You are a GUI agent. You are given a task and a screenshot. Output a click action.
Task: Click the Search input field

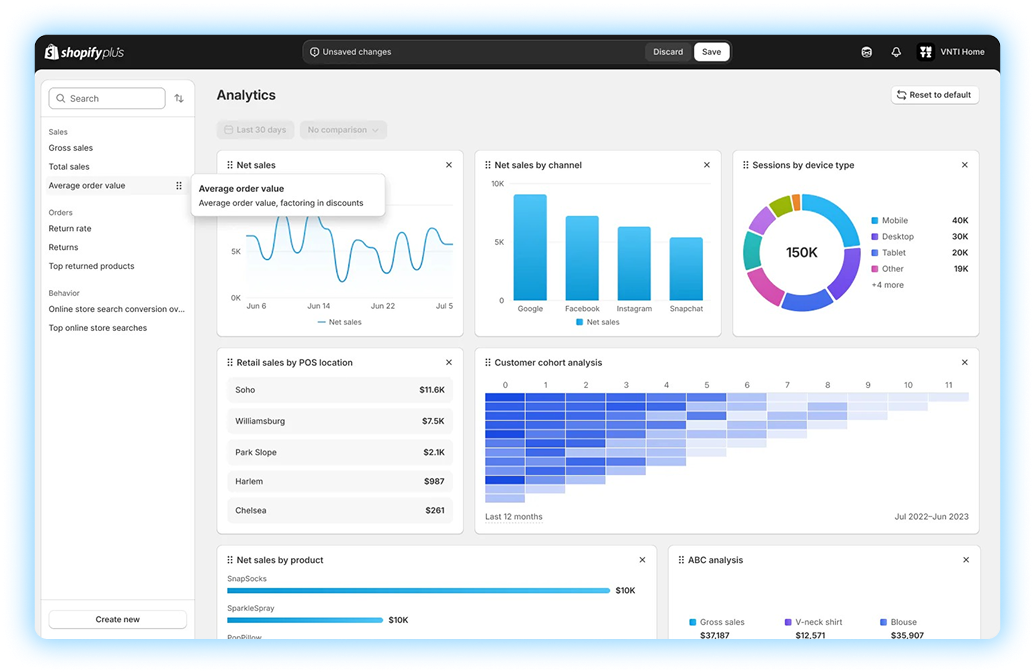(107, 99)
